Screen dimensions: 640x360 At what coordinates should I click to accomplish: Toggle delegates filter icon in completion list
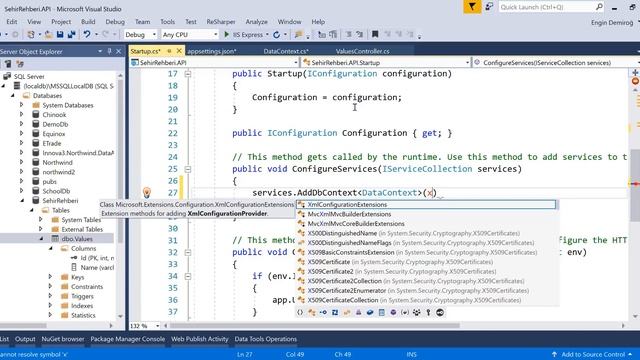click(x=358, y=312)
